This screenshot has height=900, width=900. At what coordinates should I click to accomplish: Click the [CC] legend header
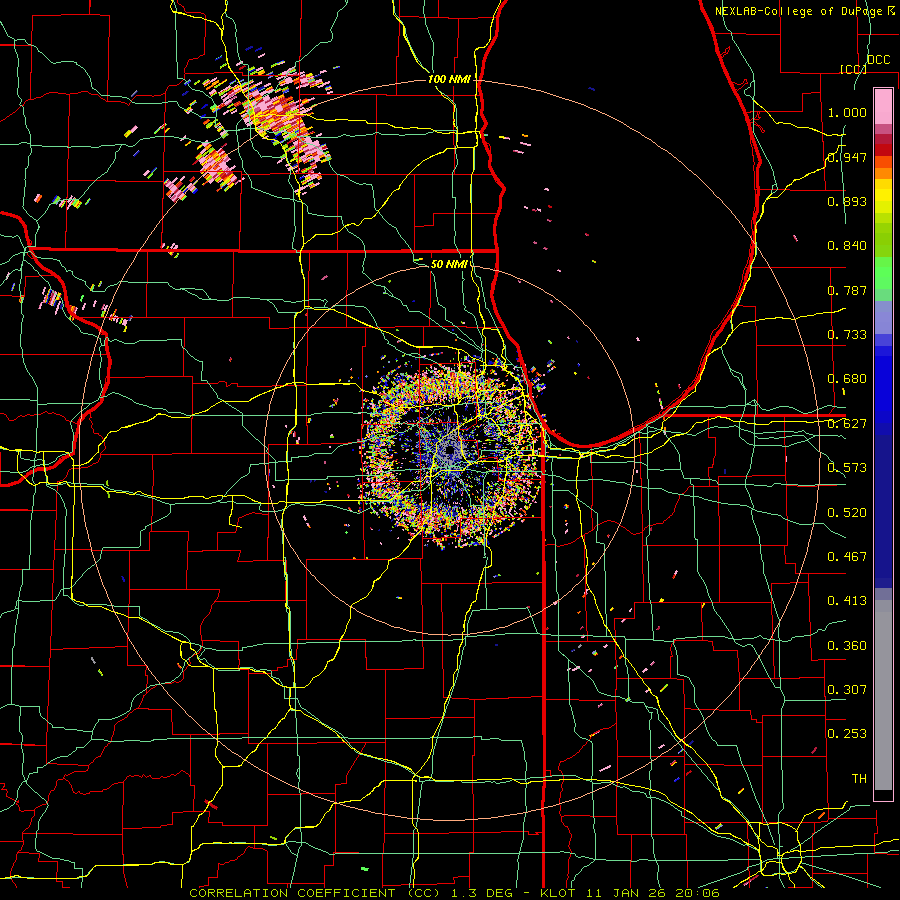click(853, 69)
